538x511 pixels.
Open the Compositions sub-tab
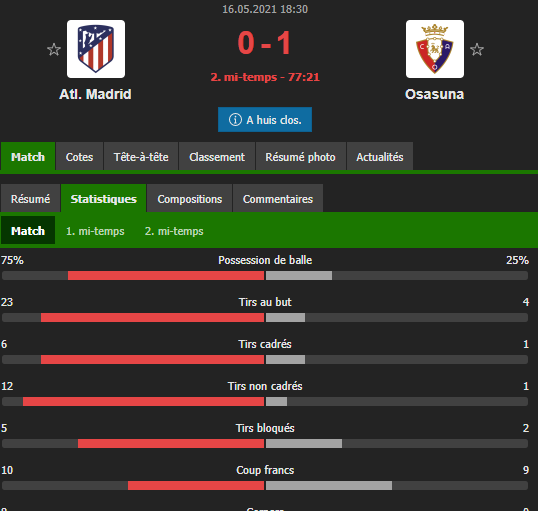pyautogui.click(x=189, y=199)
